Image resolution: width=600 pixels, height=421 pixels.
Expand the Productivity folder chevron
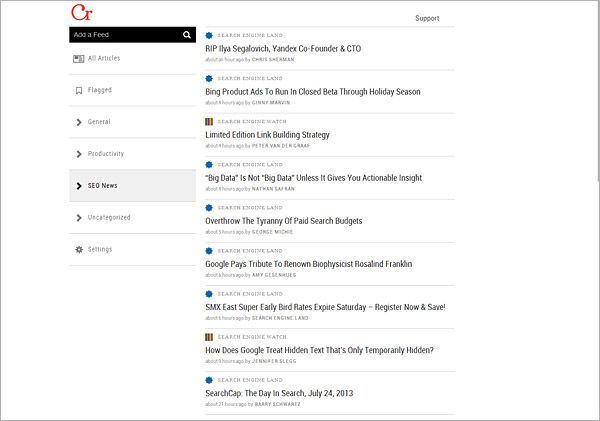pyautogui.click(x=78, y=154)
